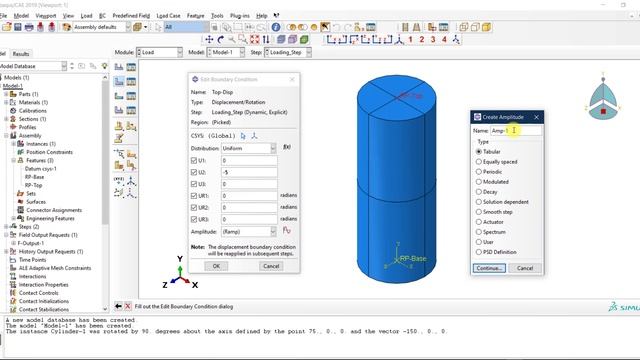
Task: Select the Rotate View tool
Action: pos(220,39)
